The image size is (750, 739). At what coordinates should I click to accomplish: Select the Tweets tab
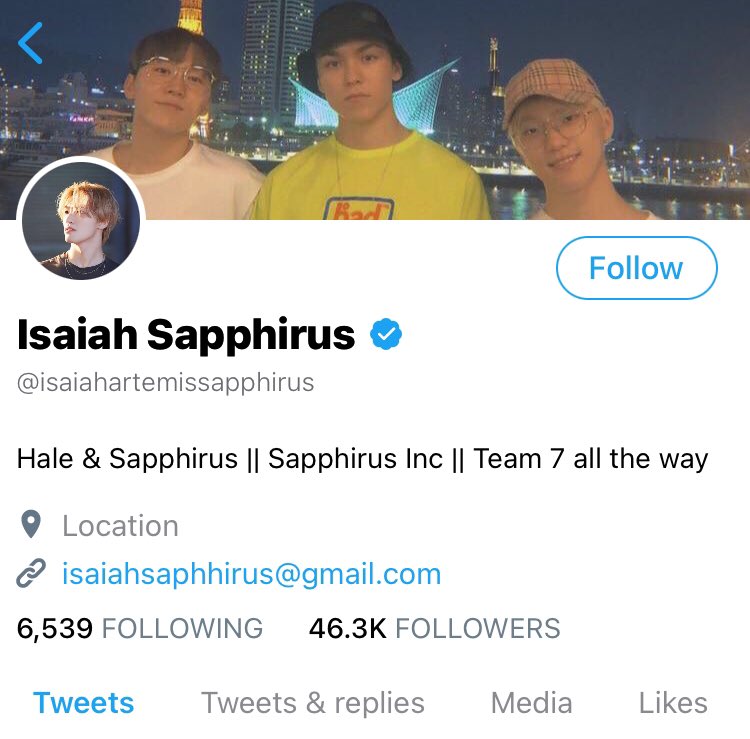pyautogui.click(x=84, y=703)
